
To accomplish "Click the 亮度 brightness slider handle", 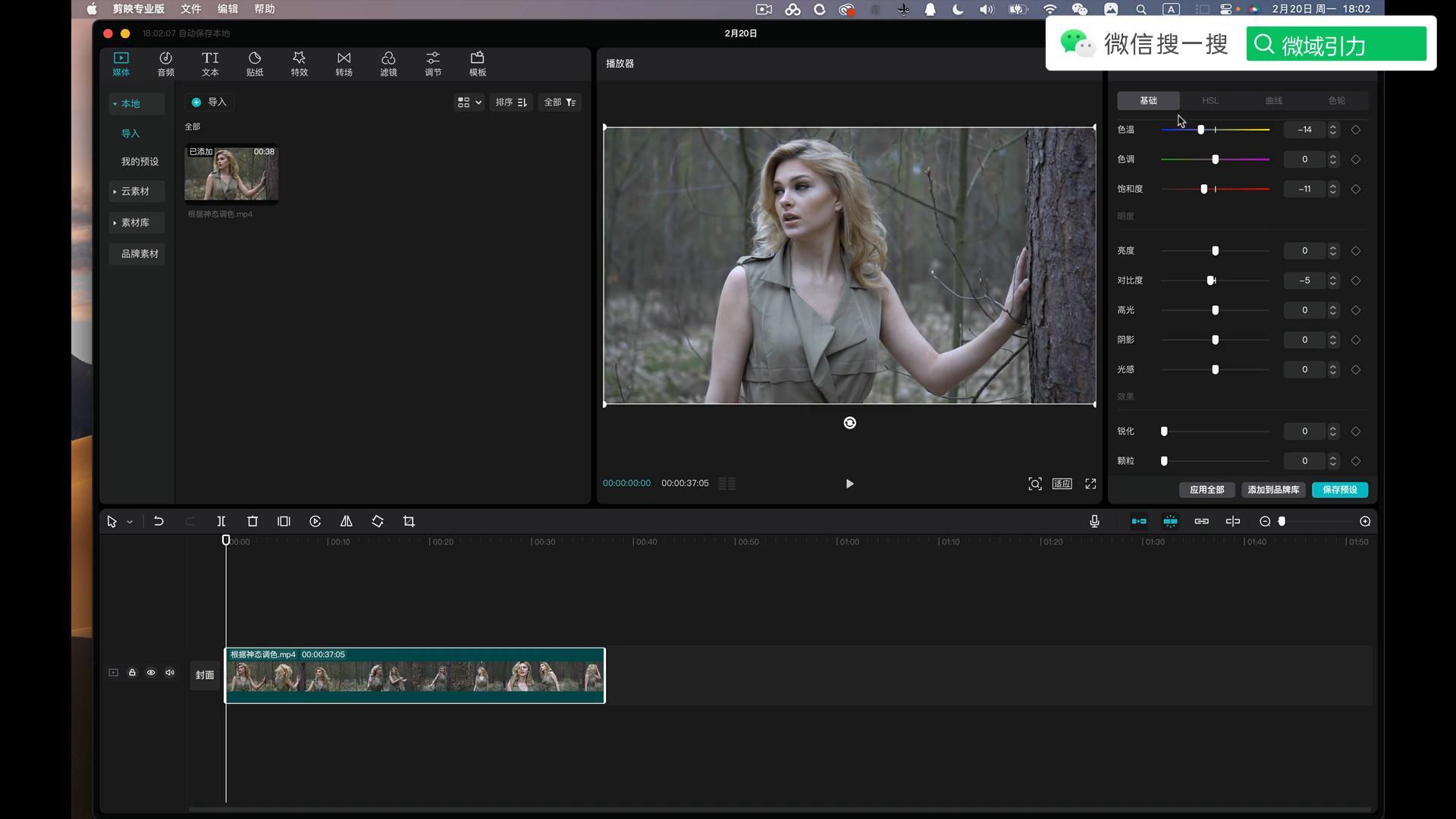I will point(1216,251).
